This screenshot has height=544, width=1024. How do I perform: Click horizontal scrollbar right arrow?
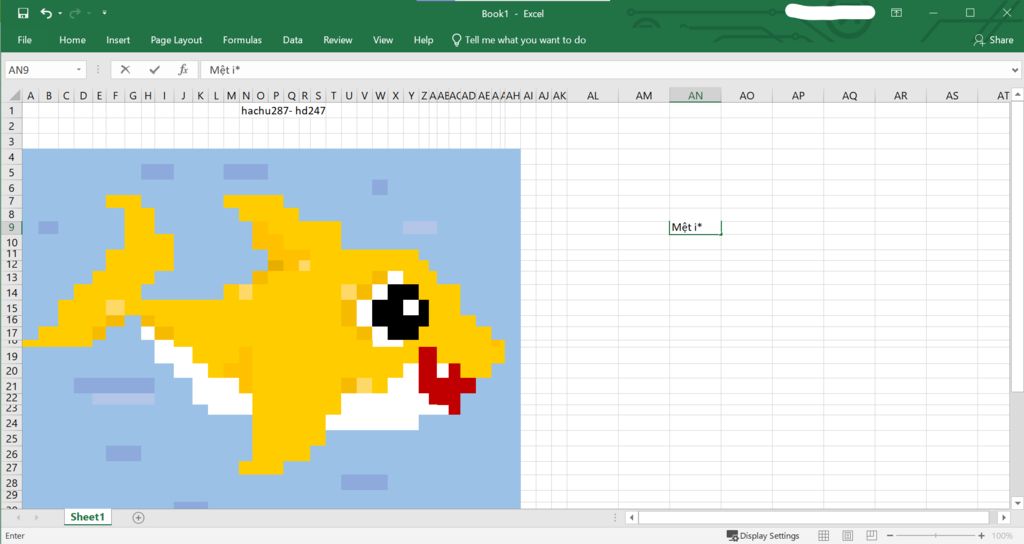pos(1004,517)
